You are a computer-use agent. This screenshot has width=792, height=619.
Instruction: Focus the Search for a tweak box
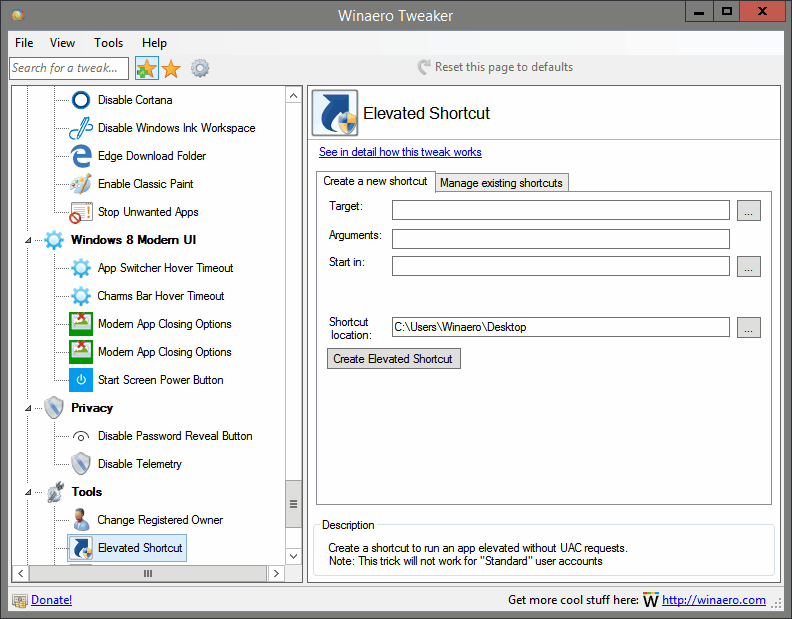[69, 68]
